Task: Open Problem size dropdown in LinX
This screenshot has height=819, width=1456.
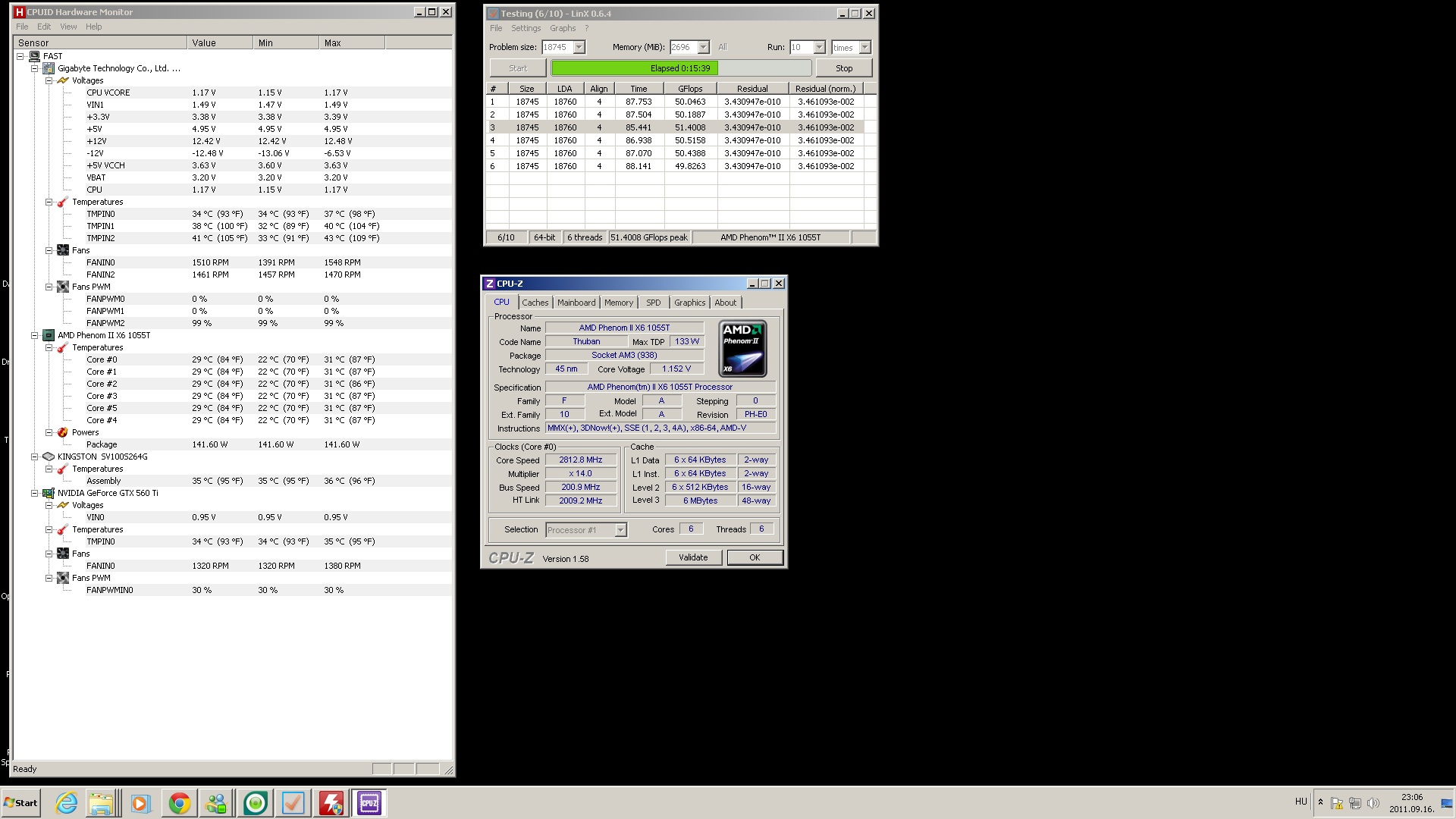Action: click(x=579, y=47)
